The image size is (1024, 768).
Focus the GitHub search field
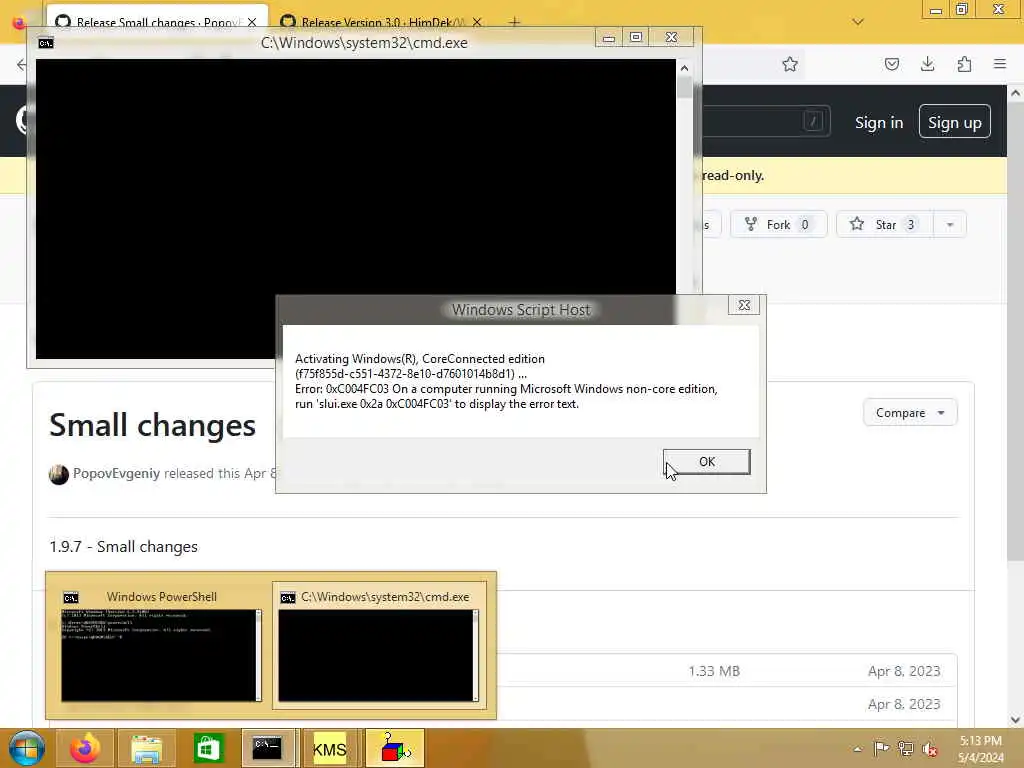tap(765, 121)
